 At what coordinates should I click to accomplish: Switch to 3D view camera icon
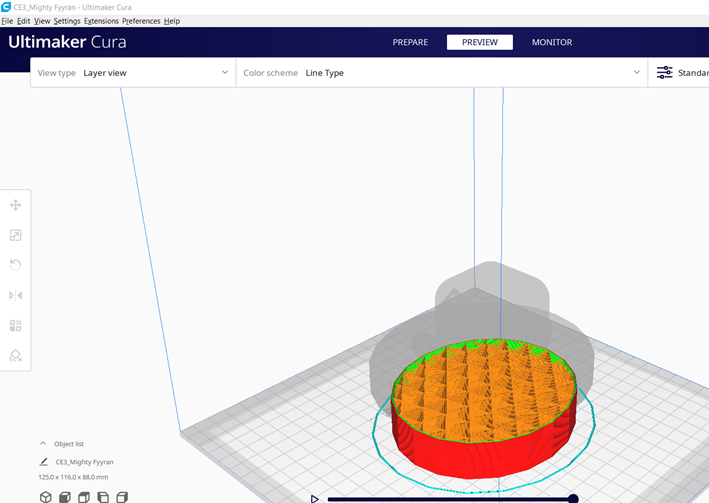pyautogui.click(x=46, y=497)
